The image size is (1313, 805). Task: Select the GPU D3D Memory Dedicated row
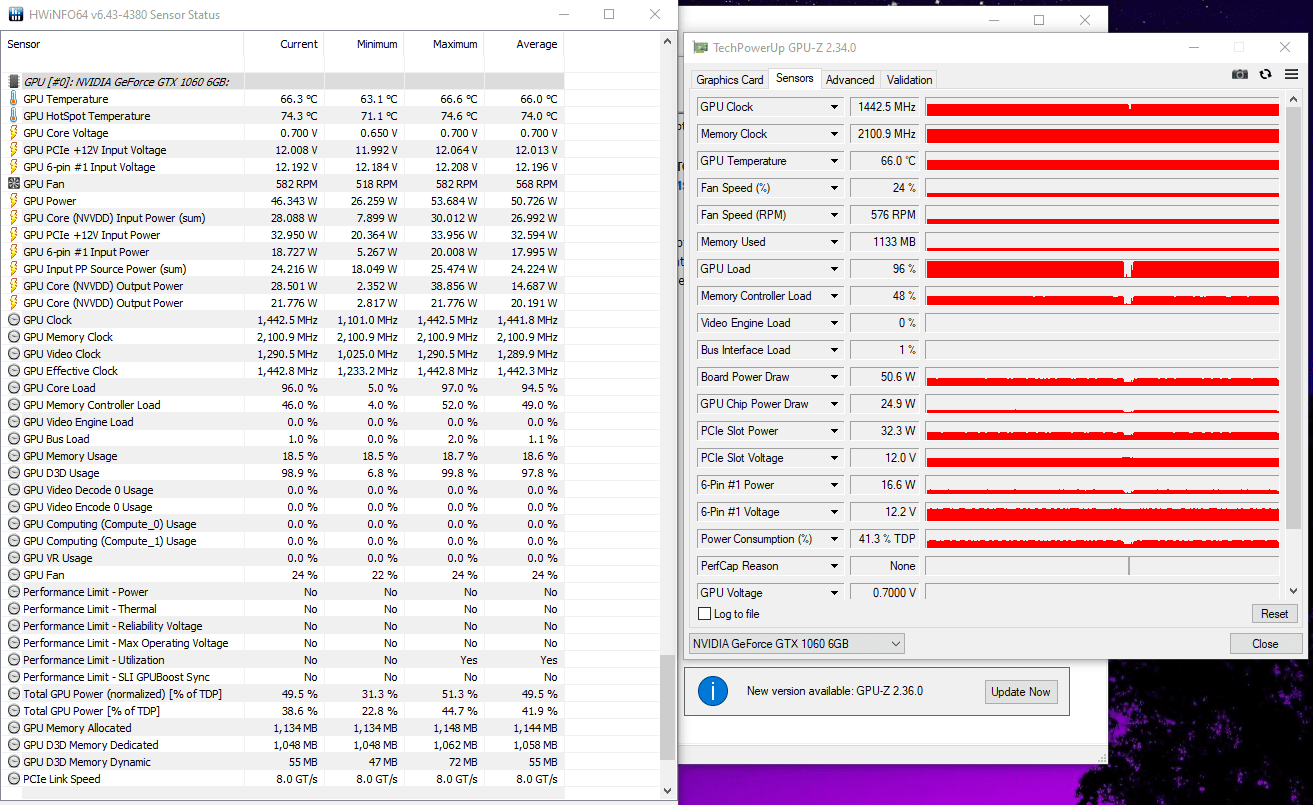[283, 745]
